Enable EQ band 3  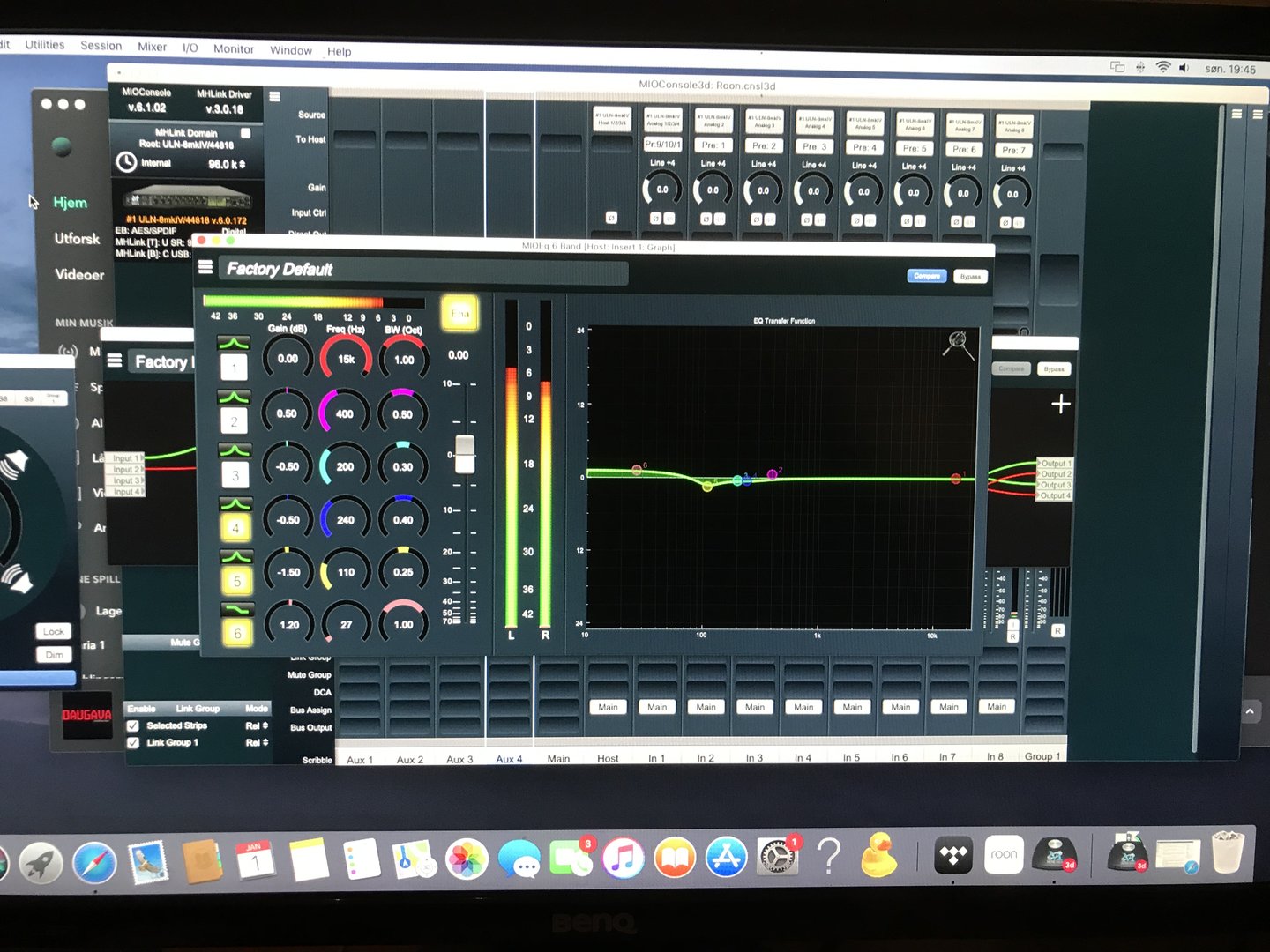(x=235, y=475)
